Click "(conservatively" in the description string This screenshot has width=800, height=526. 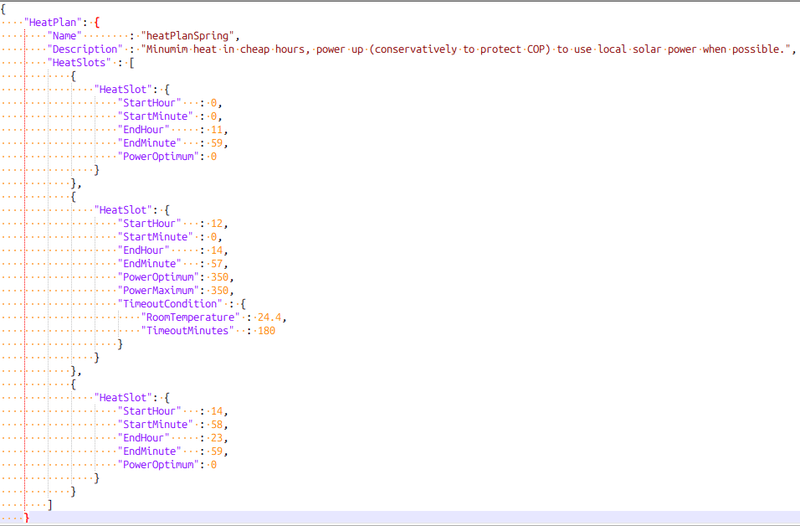[x=412, y=49]
